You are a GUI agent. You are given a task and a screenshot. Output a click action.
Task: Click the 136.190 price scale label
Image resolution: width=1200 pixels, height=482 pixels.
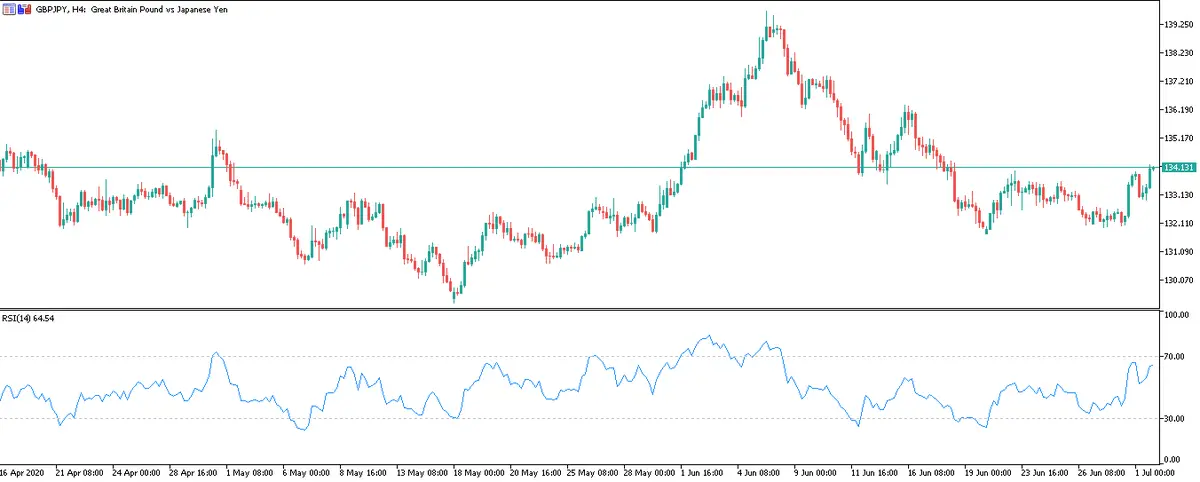pos(1178,109)
